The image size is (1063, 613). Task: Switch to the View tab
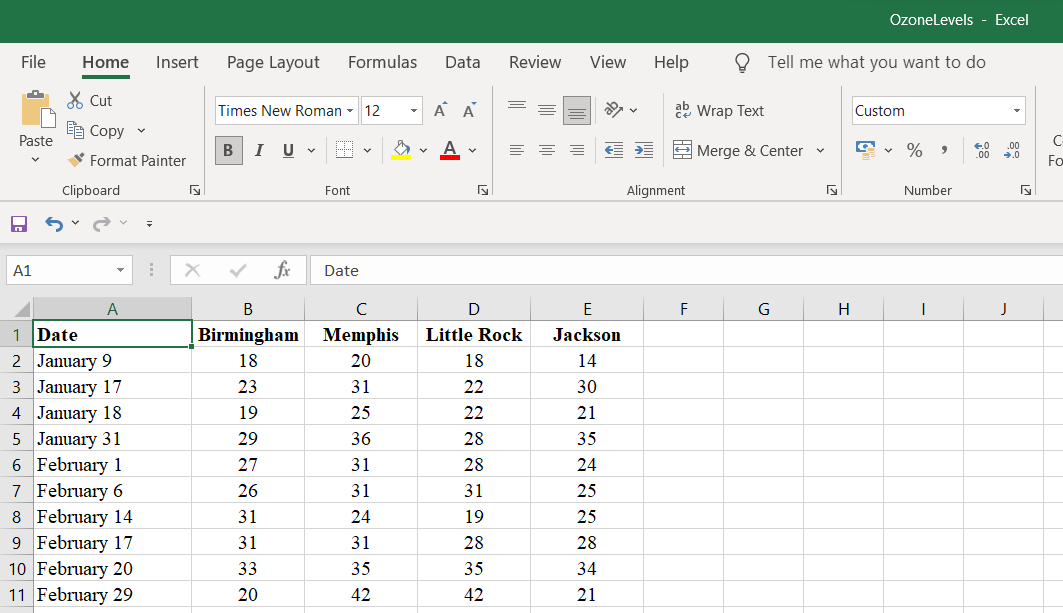[x=607, y=62]
